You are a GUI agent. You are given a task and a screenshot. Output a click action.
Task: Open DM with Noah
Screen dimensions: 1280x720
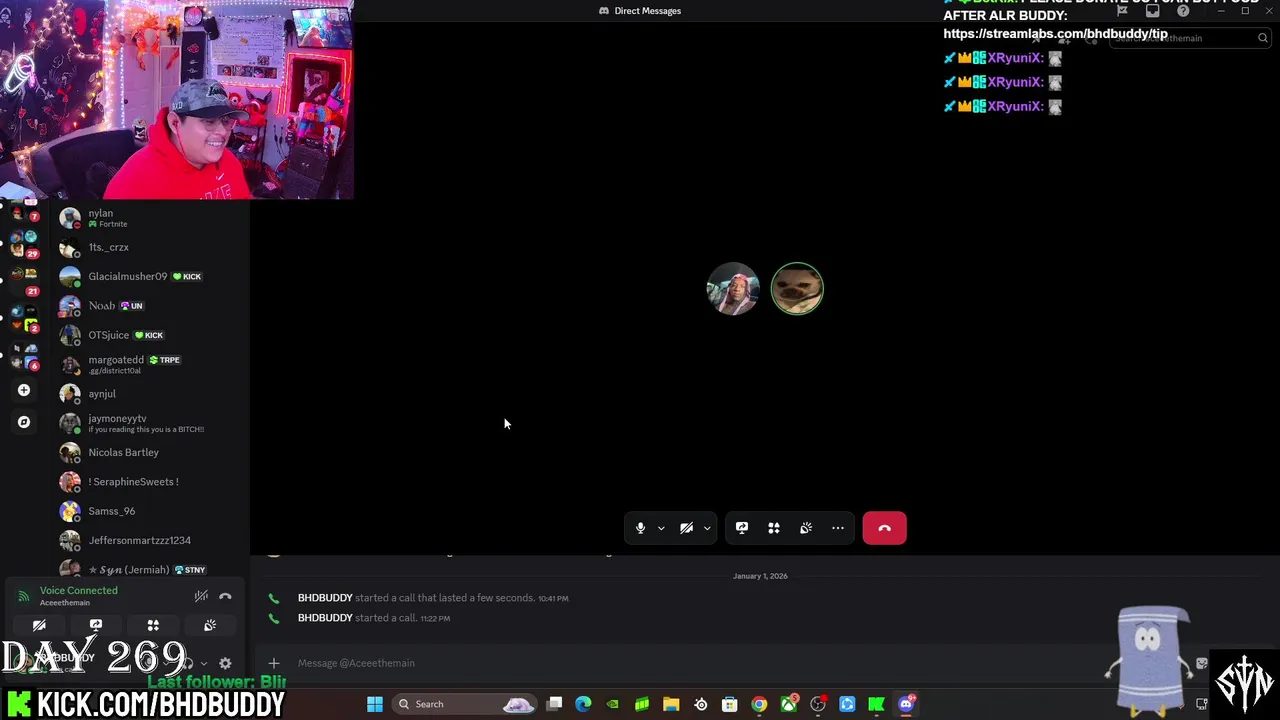coord(150,305)
